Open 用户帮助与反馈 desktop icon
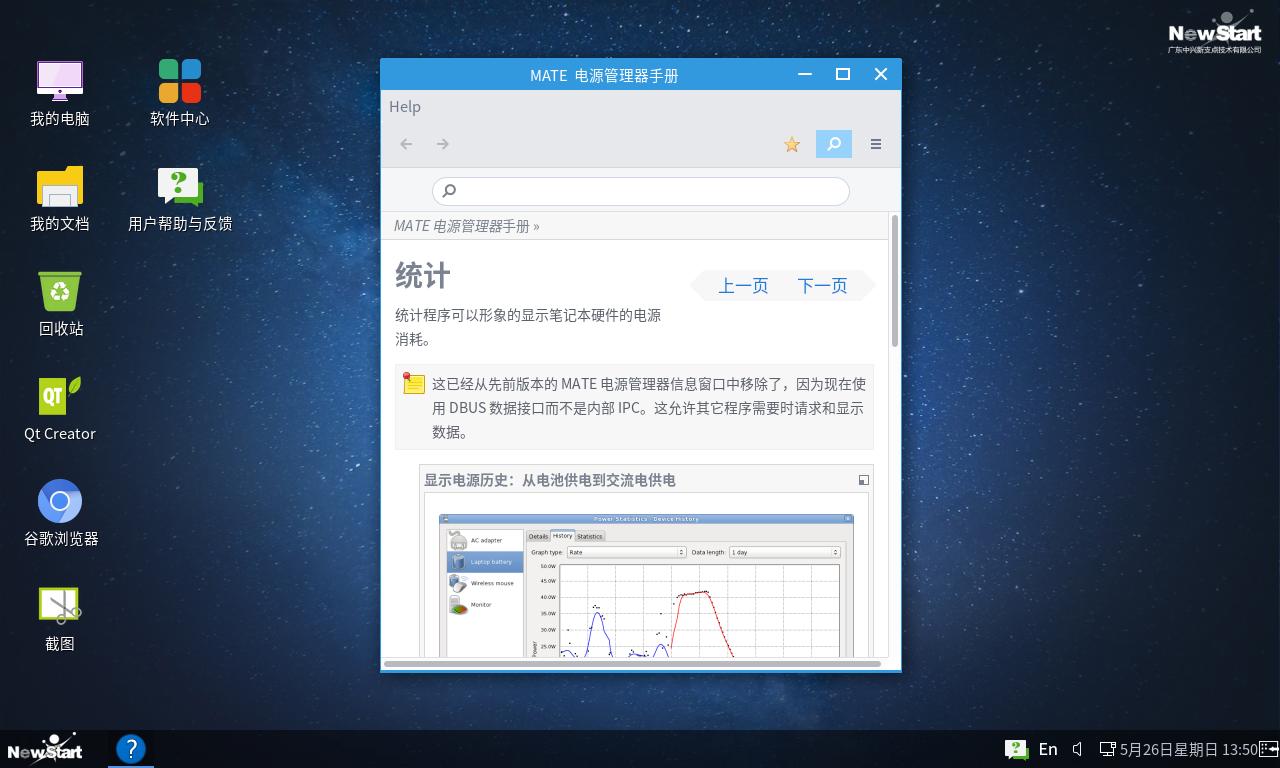This screenshot has height=768, width=1280. [x=180, y=199]
